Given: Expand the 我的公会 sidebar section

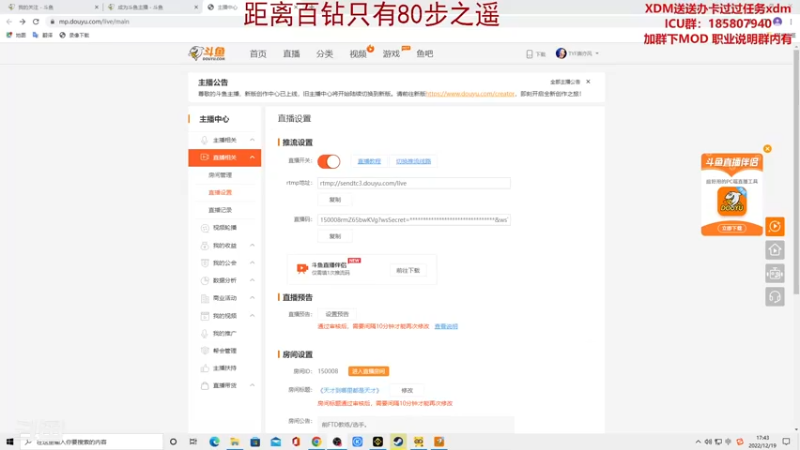Looking at the screenshot, I should pos(252,263).
